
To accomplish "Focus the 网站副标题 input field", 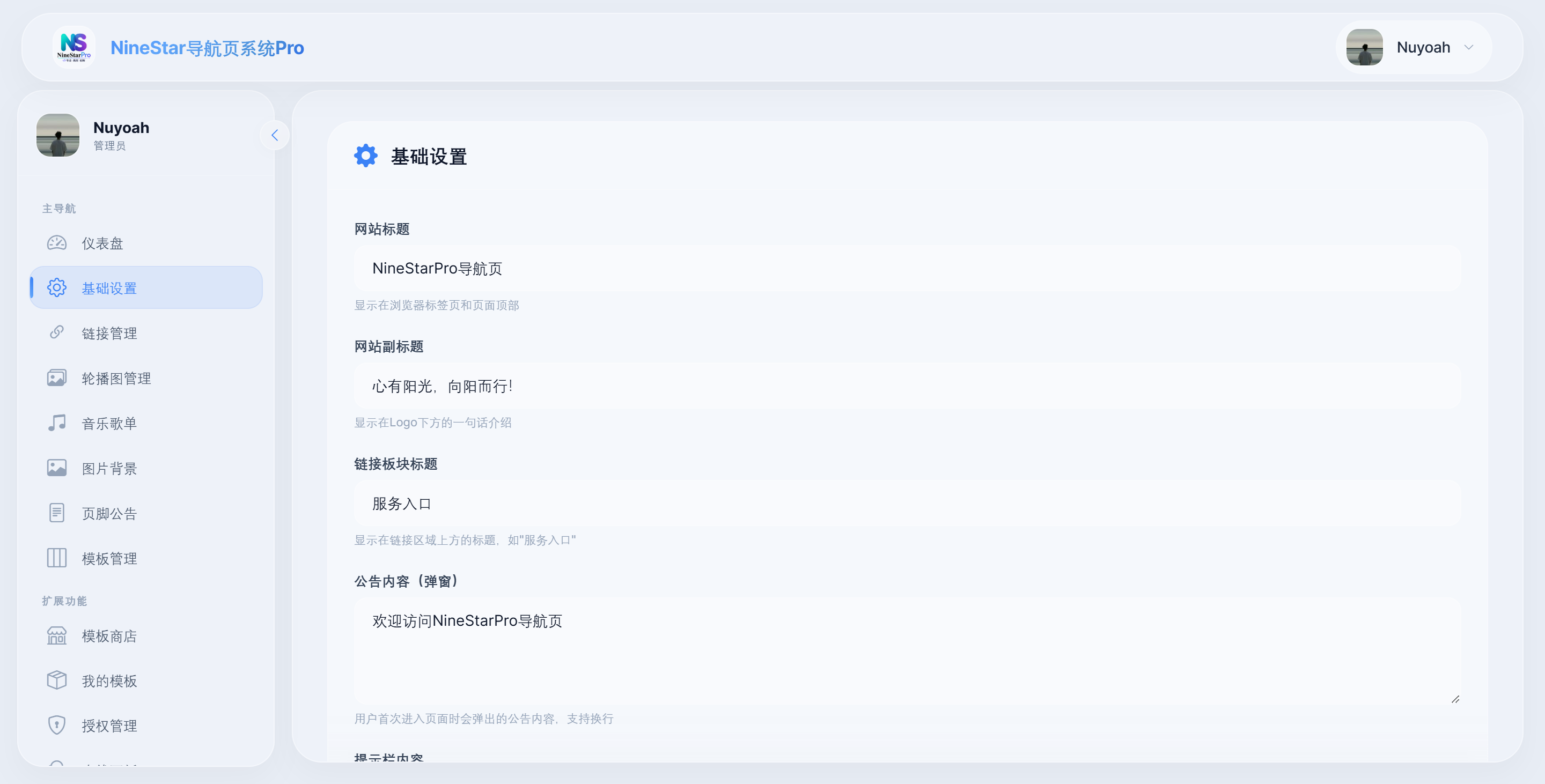I will [908, 386].
